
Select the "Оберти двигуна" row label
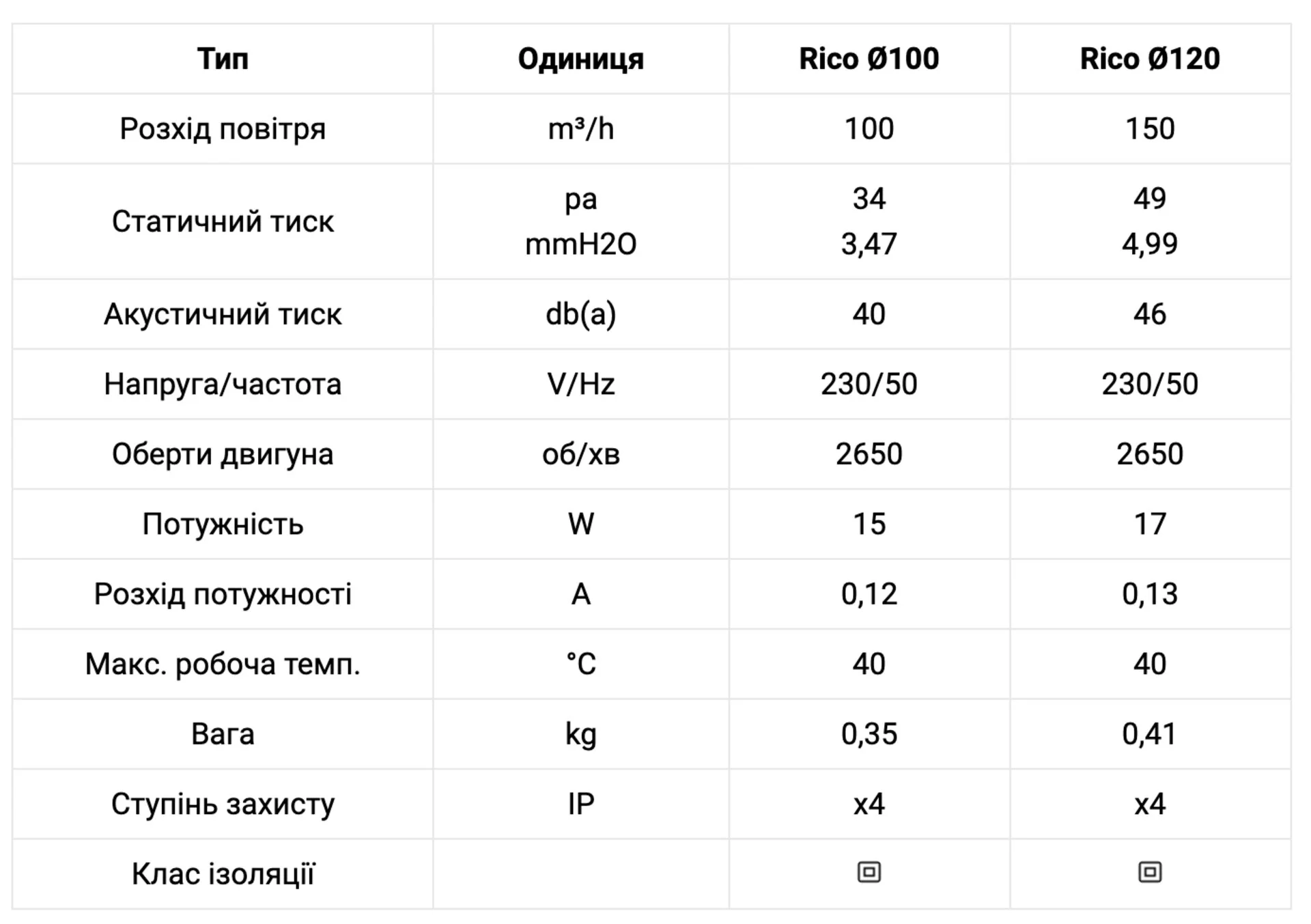[223, 454]
